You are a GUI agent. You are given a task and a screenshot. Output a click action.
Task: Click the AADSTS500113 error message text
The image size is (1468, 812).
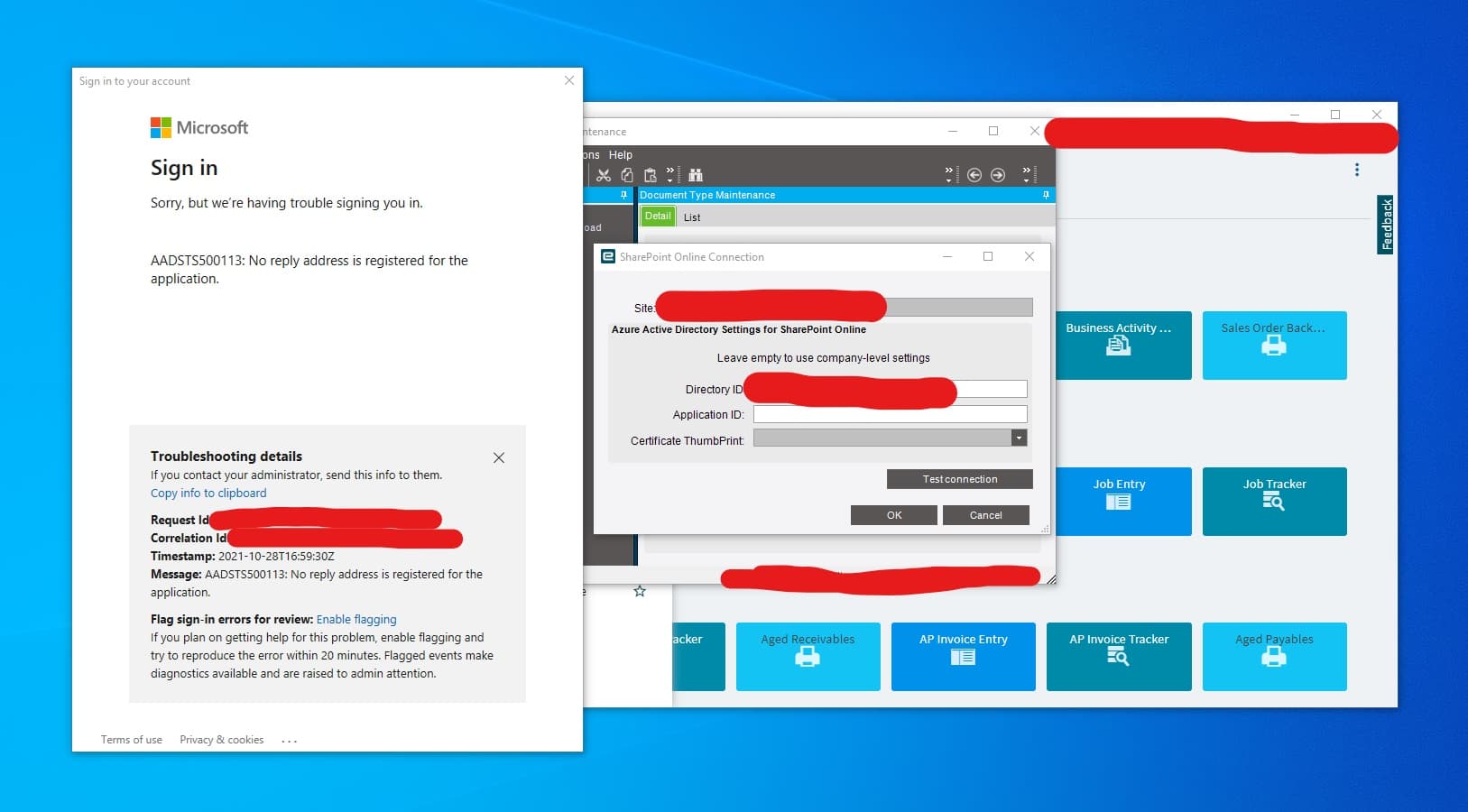point(309,269)
